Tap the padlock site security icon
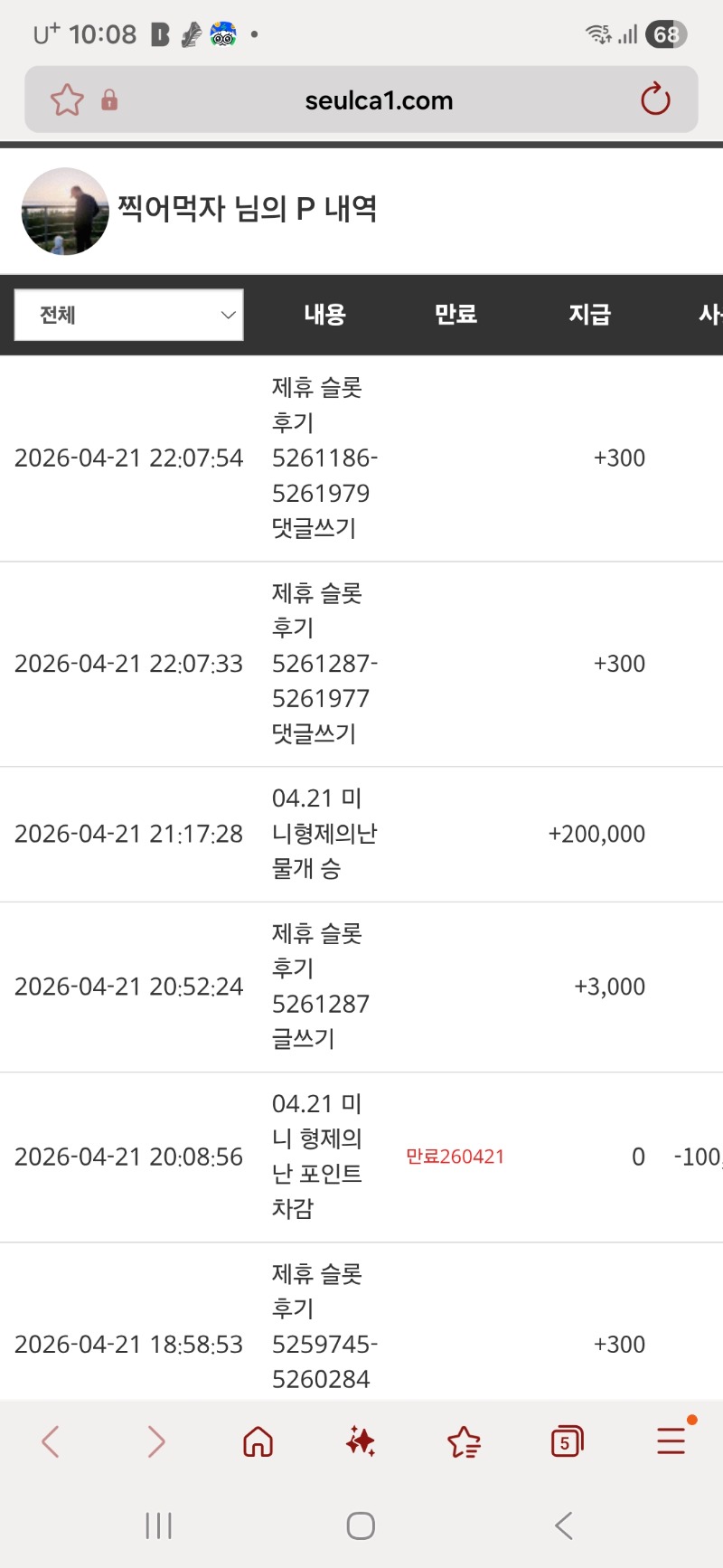Image resolution: width=723 pixels, height=1568 pixels. tap(109, 99)
